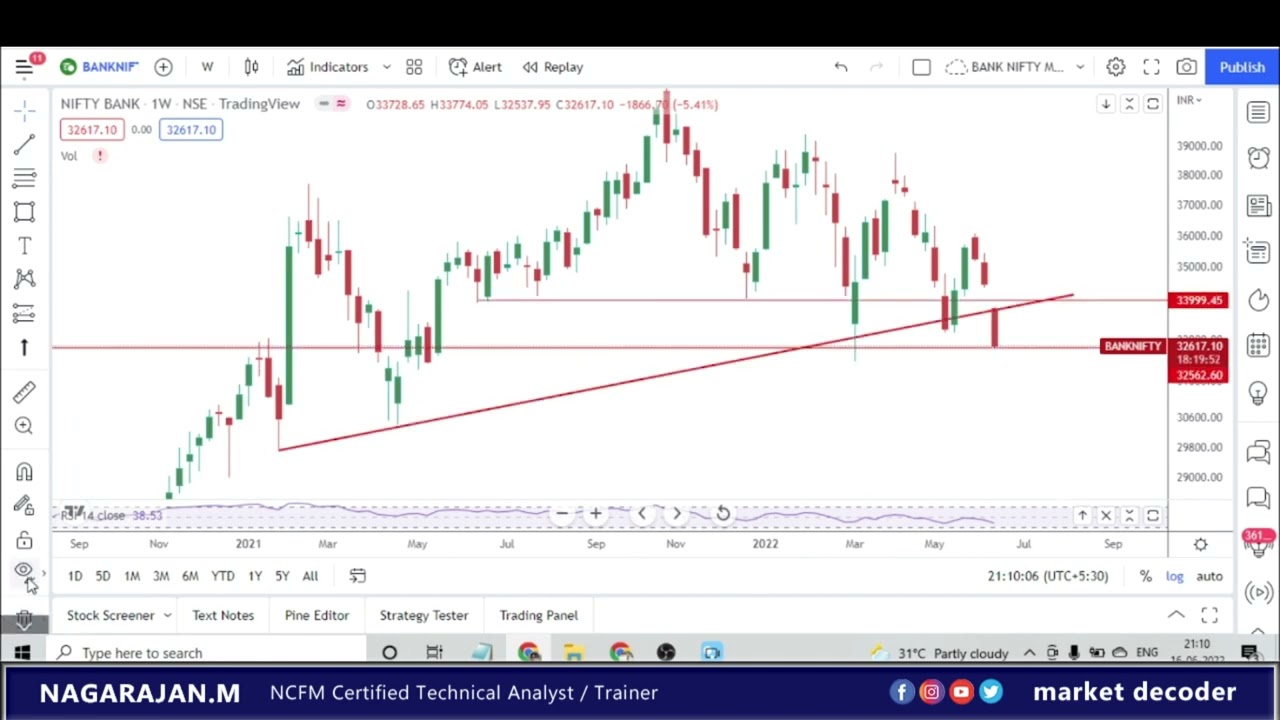Screen dimensions: 1280x720
Task: Select the ruler measure tool
Action: click(25, 392)
